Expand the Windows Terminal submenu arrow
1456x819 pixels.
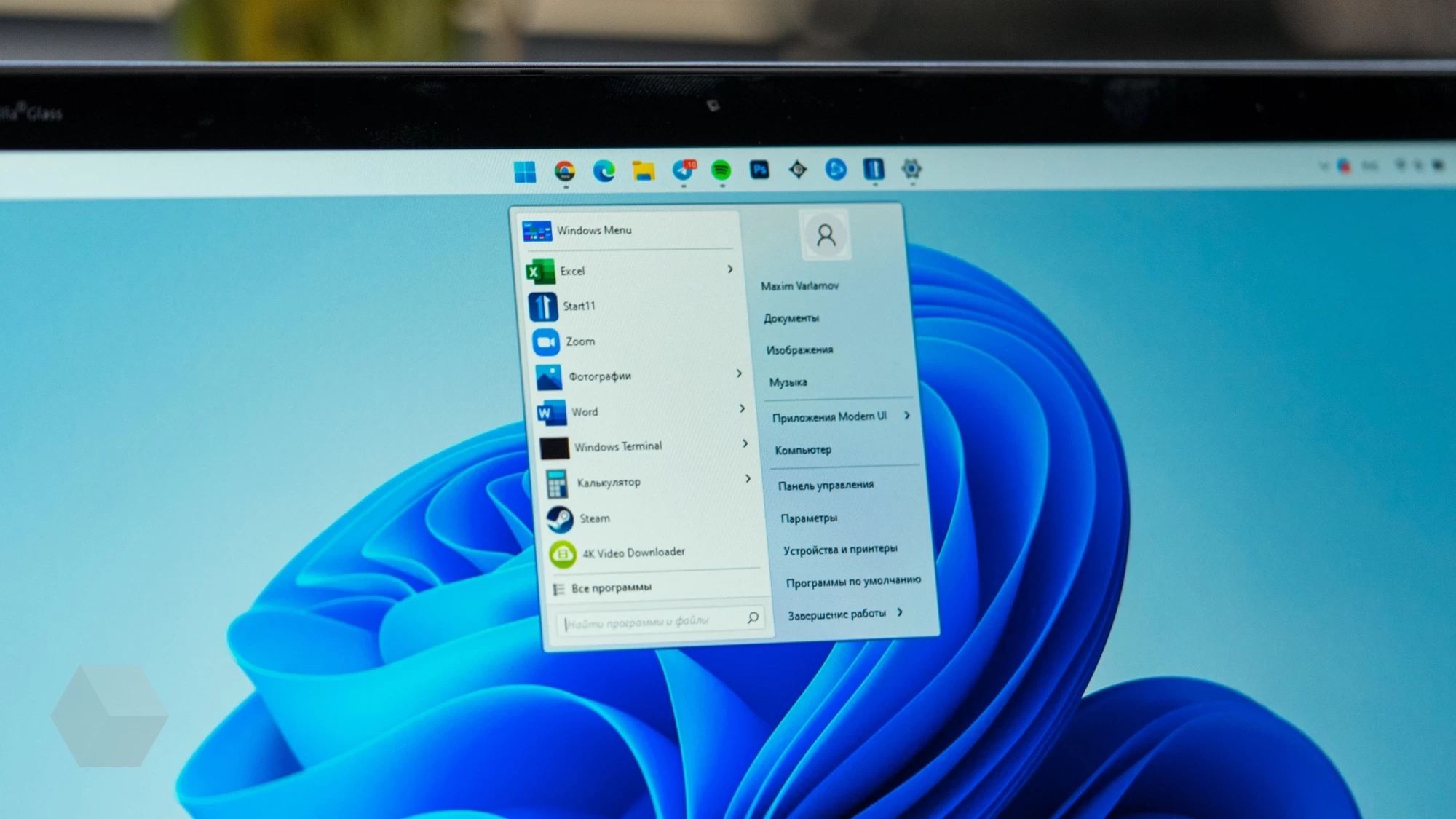745,443
